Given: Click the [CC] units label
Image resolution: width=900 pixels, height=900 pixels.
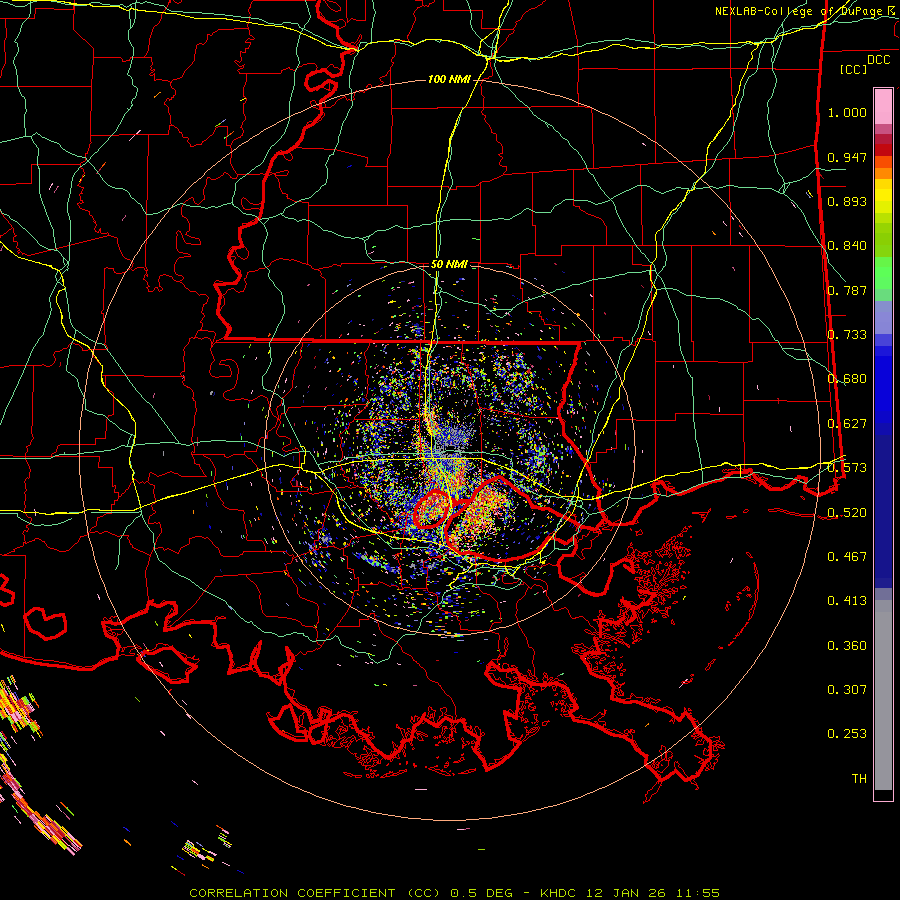Looking at the screenshot, I should click(854, 69).
